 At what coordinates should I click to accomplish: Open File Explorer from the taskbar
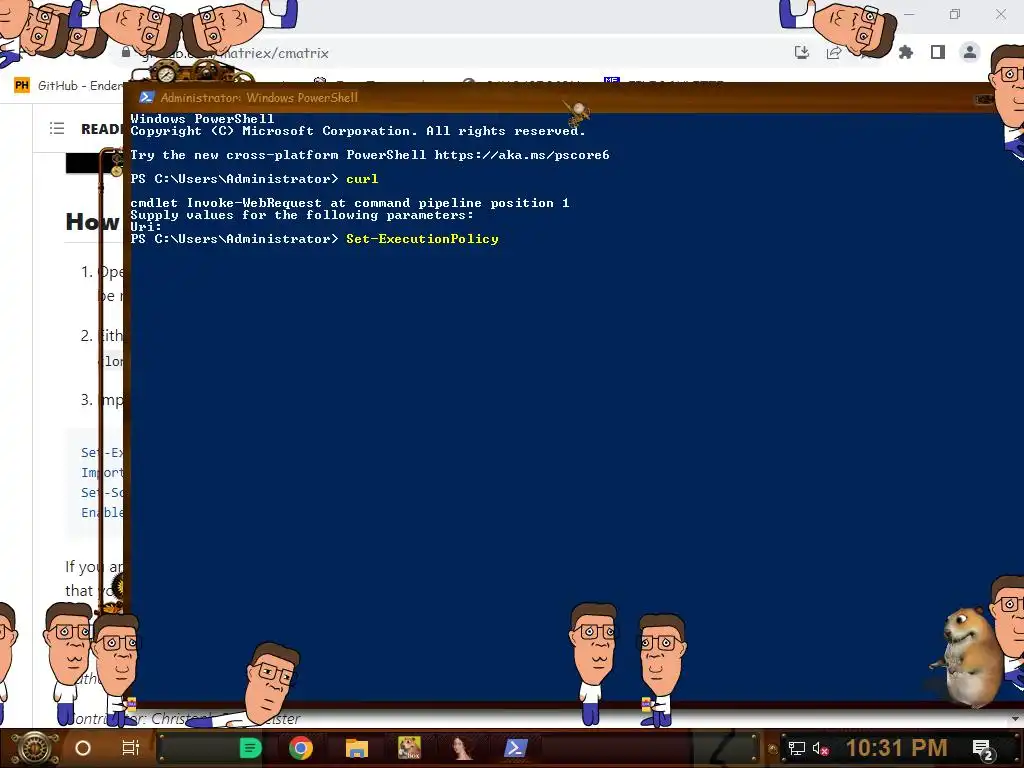click(357, 748)
